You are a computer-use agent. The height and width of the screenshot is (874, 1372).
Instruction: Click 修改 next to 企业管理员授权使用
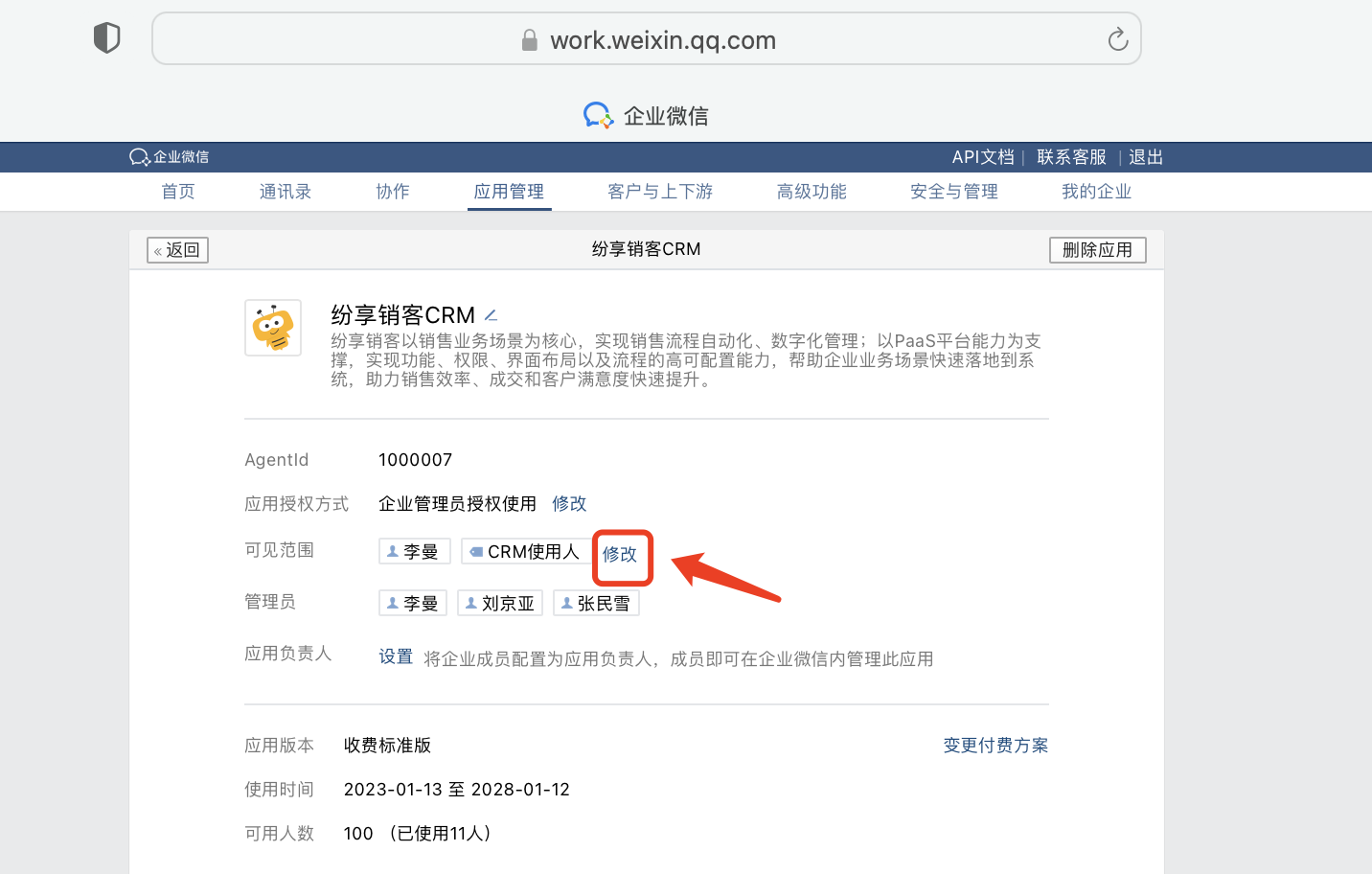coord(569,503)
